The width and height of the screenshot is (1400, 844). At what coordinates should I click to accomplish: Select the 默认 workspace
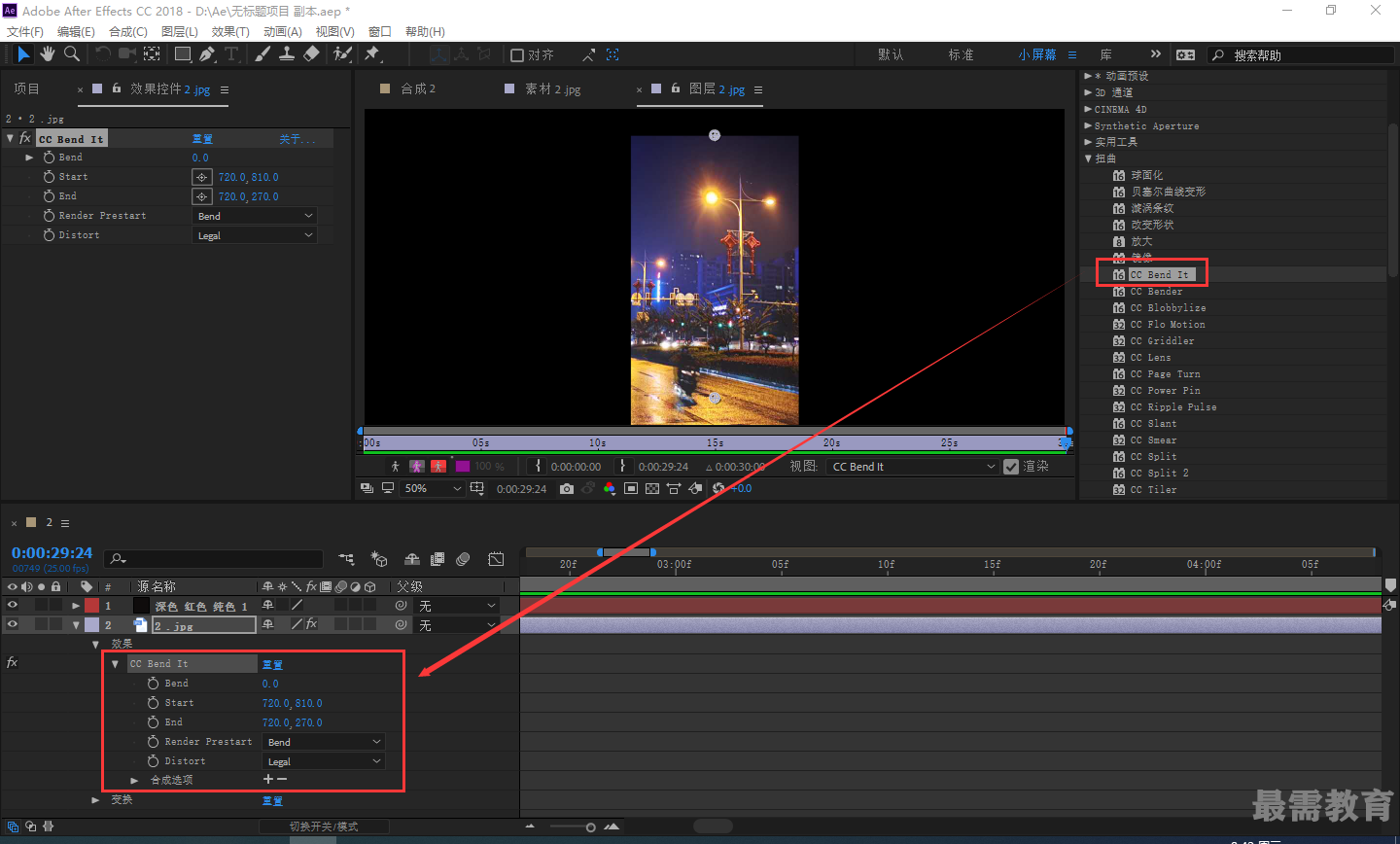point(891,54)
